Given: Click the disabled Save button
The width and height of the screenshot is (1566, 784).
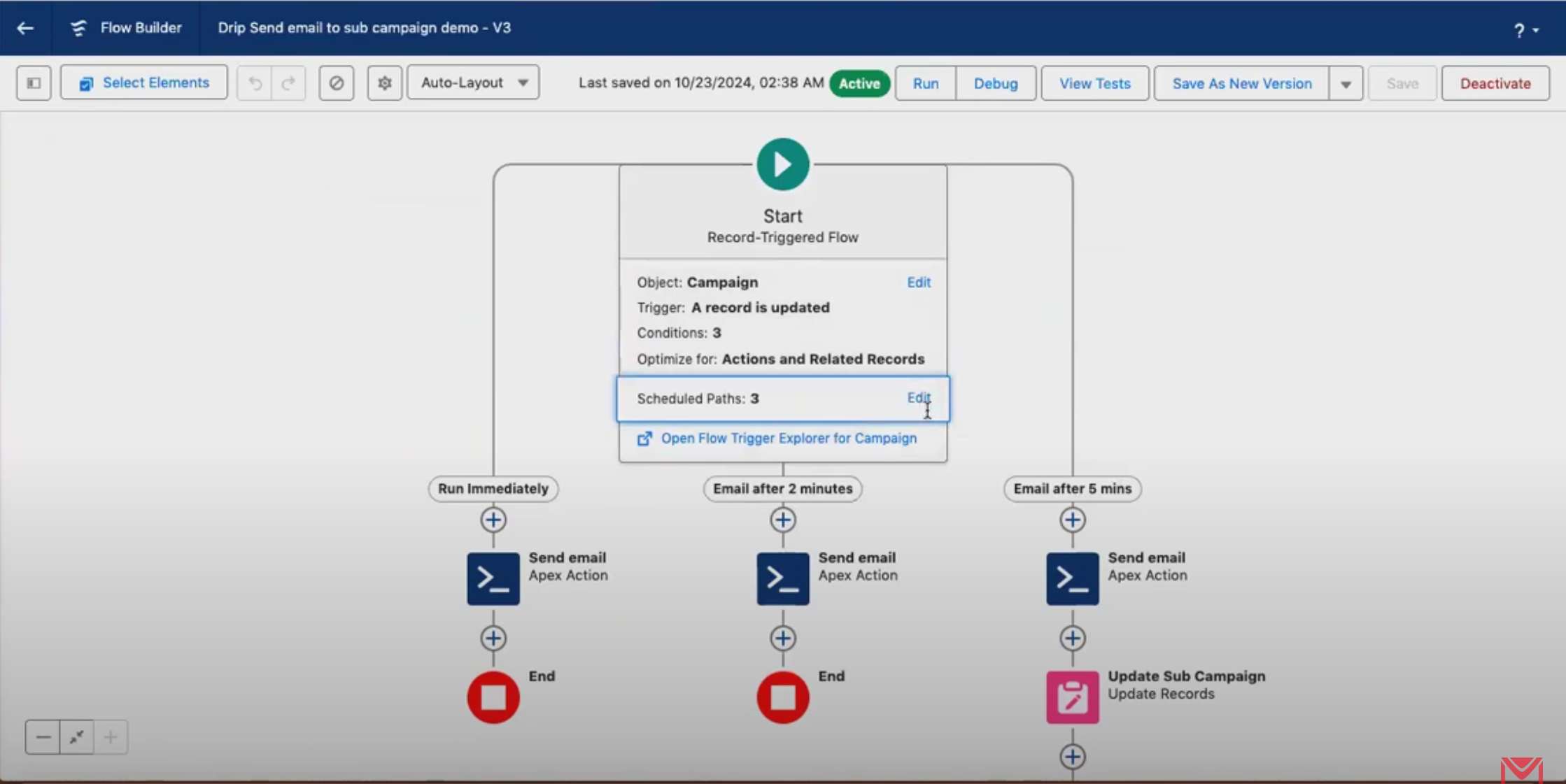Looking at the screenshot, I should click(x=1402, y=84).
